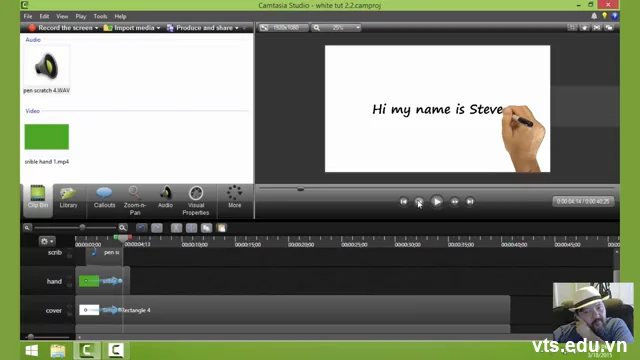The image size is (640, 360).
Task: Select the srible hand 1.mp4 video thumbnail
Action: click(x=47, y=137)
